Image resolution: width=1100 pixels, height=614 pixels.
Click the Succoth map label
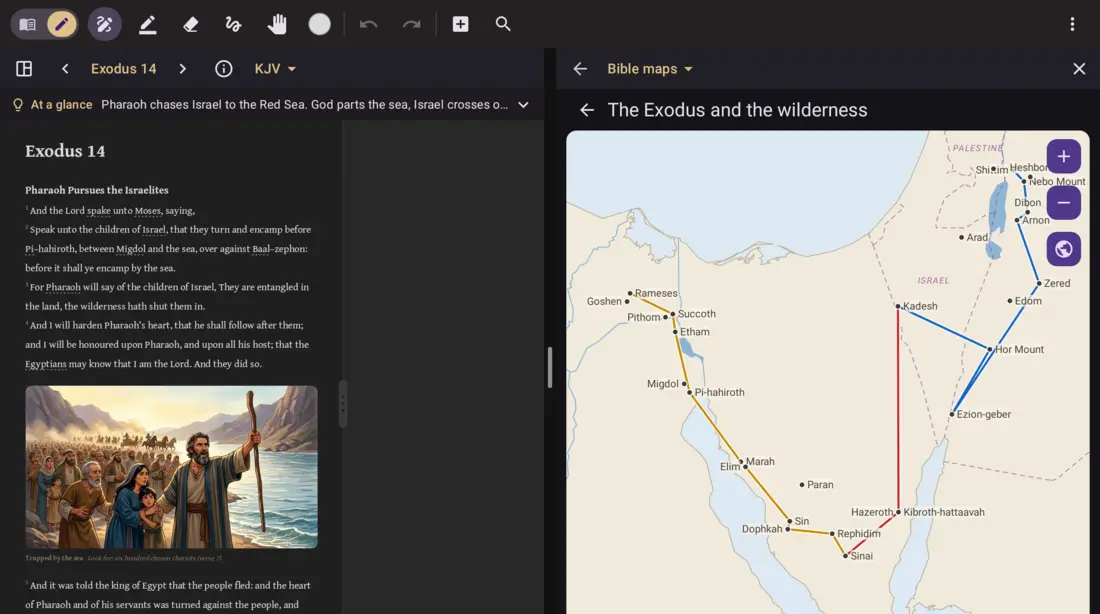(697, 314)
